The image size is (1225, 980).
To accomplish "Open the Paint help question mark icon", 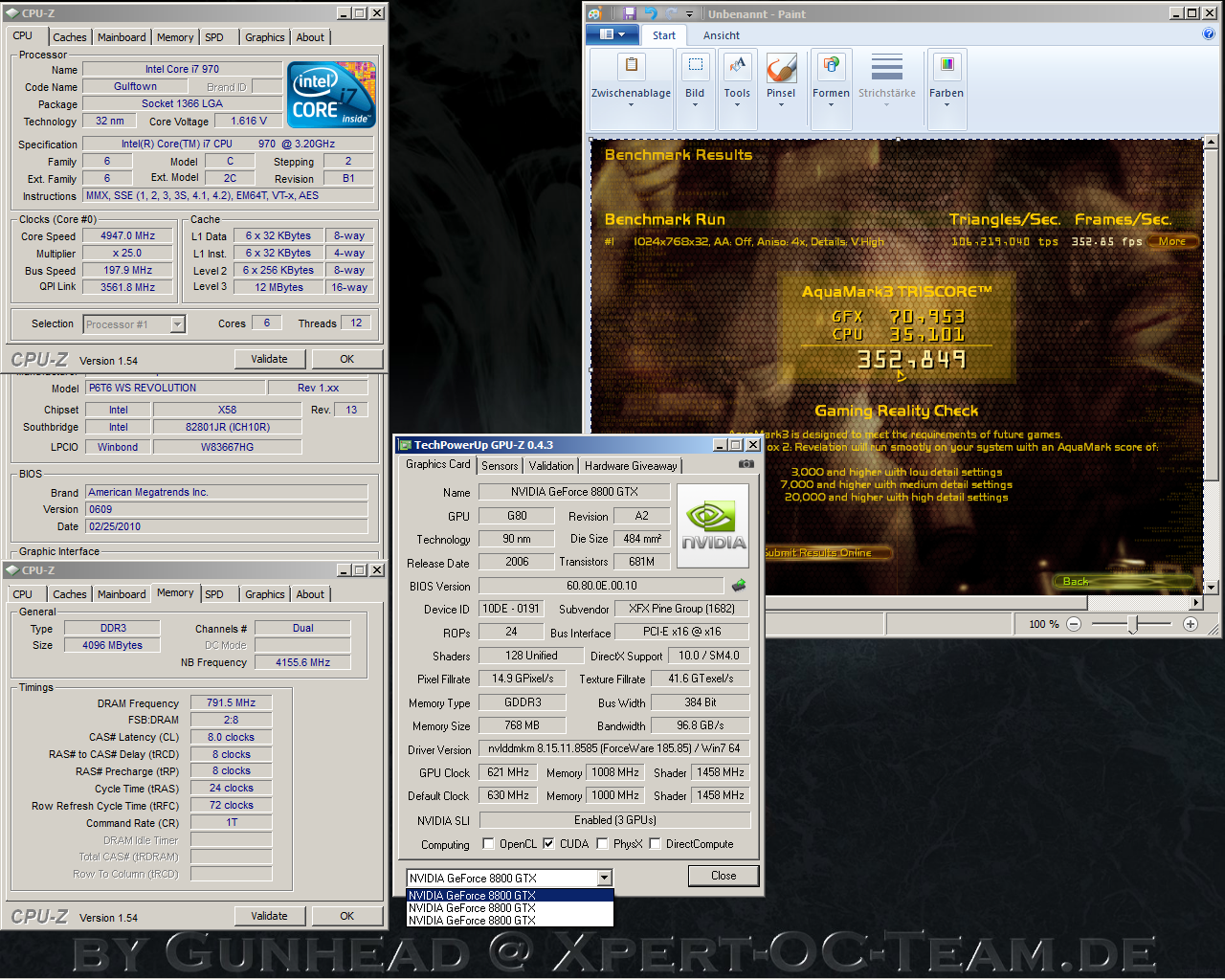I will click(1208, 34).
